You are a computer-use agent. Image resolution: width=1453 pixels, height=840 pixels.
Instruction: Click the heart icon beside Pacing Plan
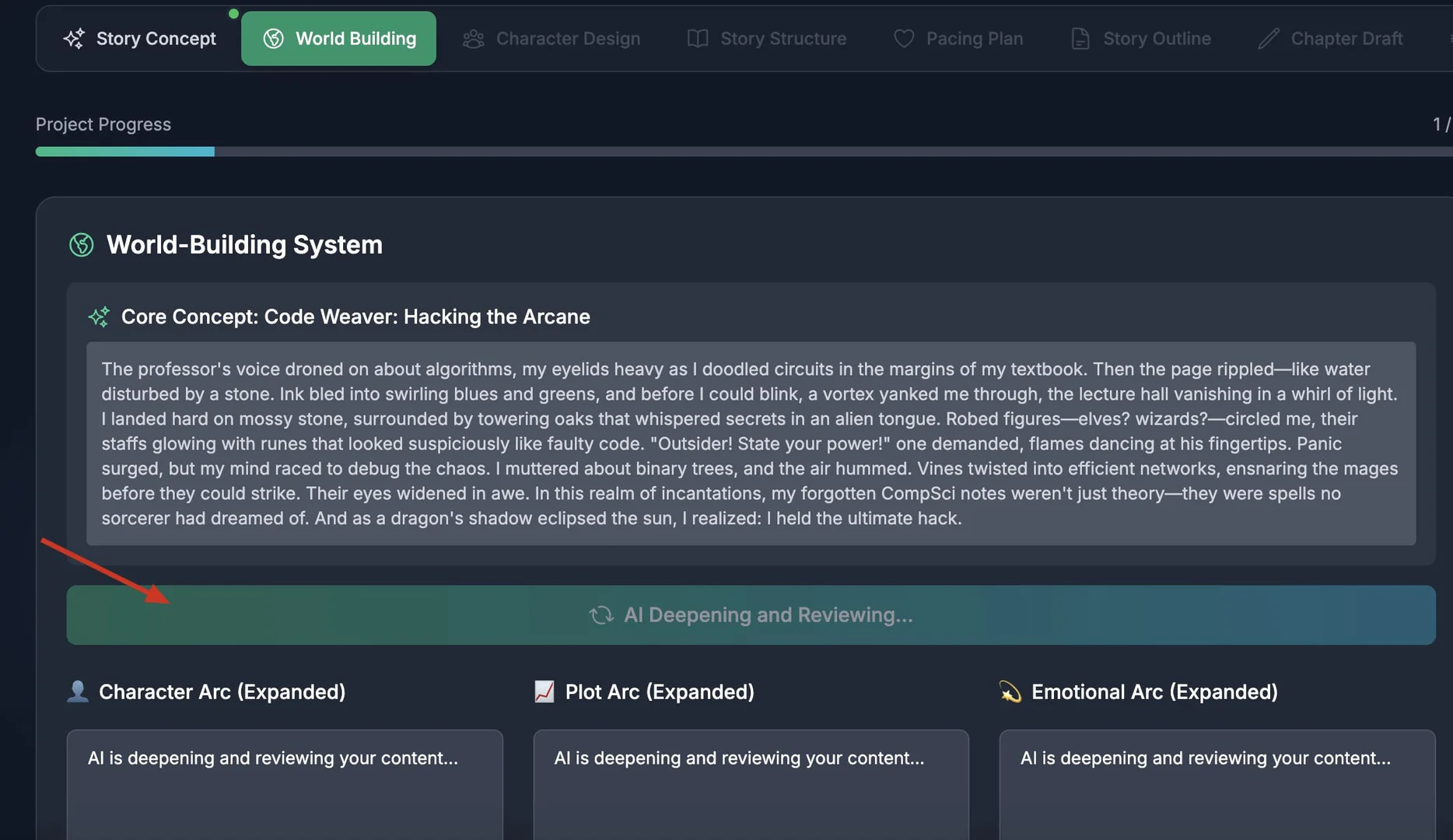pos(904,38)
